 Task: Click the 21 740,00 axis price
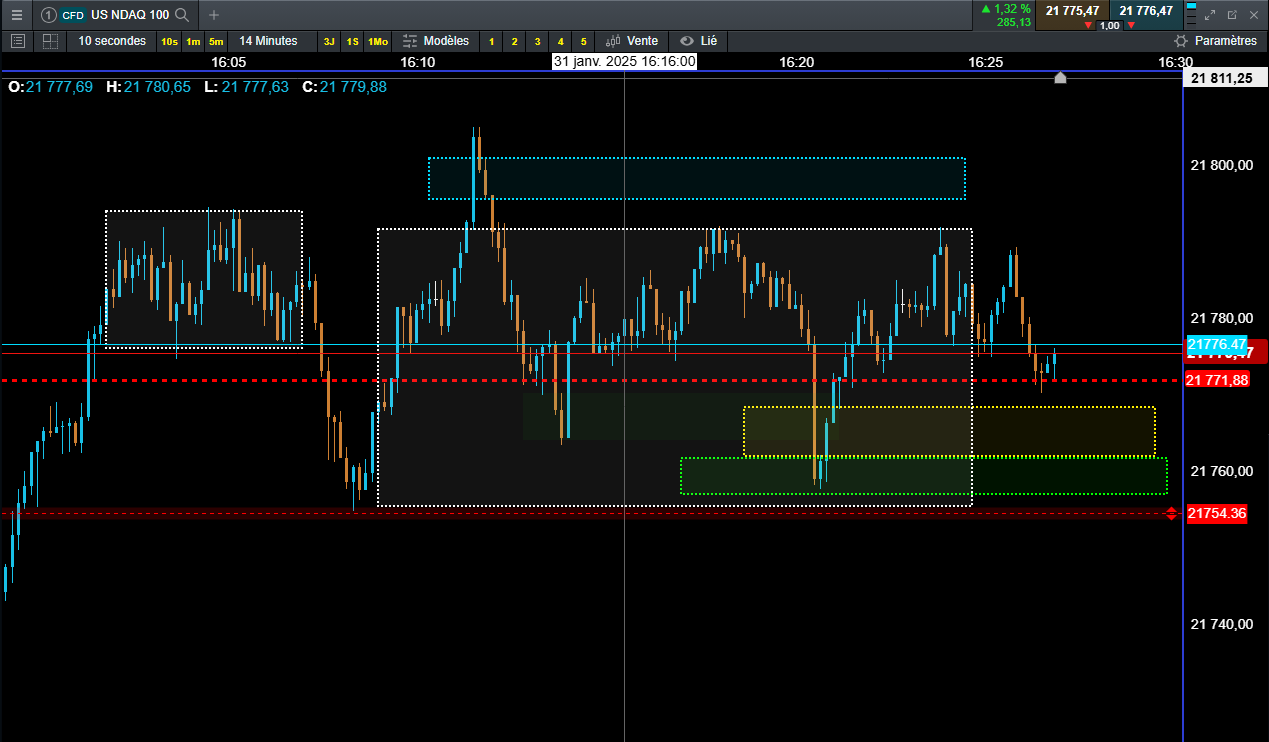click(x=1223, y=624)
